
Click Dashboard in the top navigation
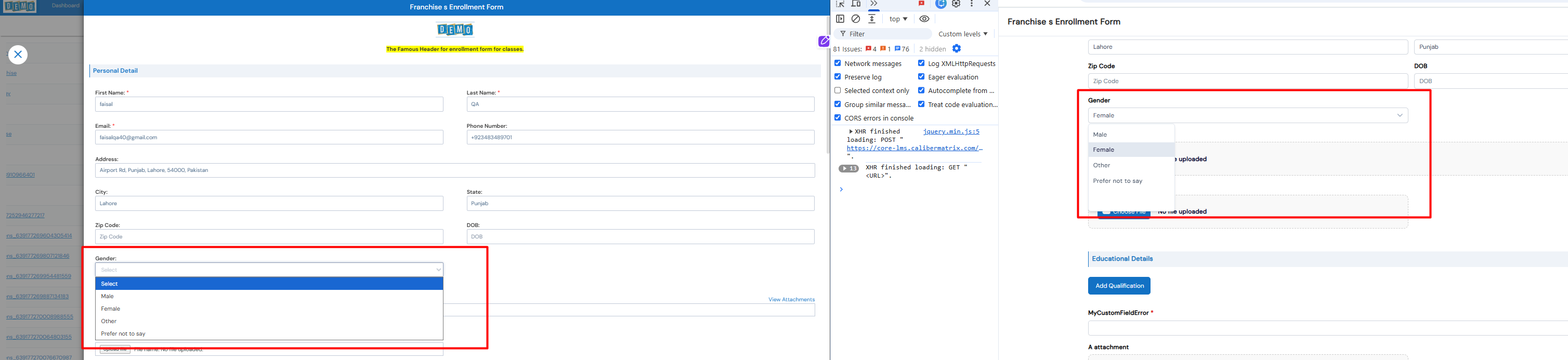pyautogui.click(x=66, y=6)
